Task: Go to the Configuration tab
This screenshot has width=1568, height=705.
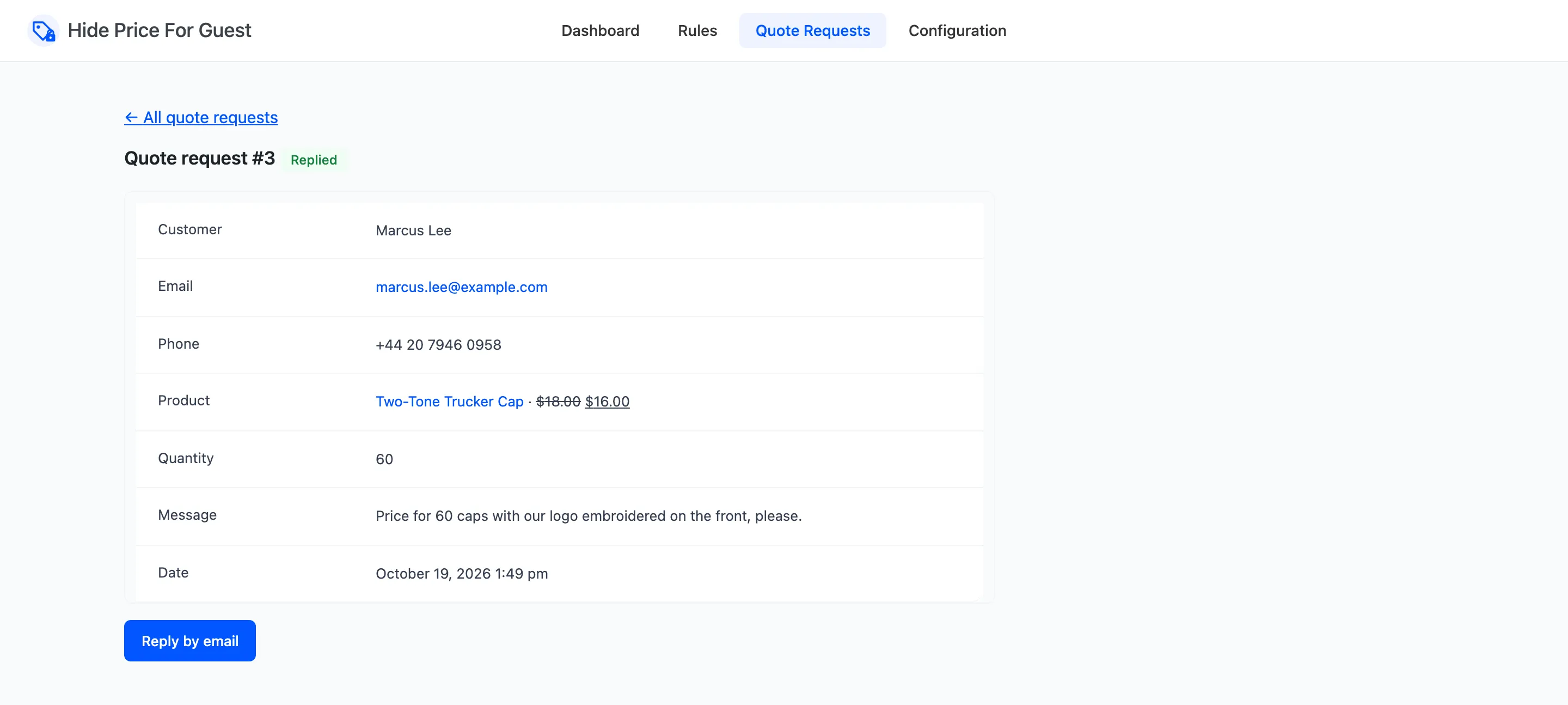Action: [957, 31]
